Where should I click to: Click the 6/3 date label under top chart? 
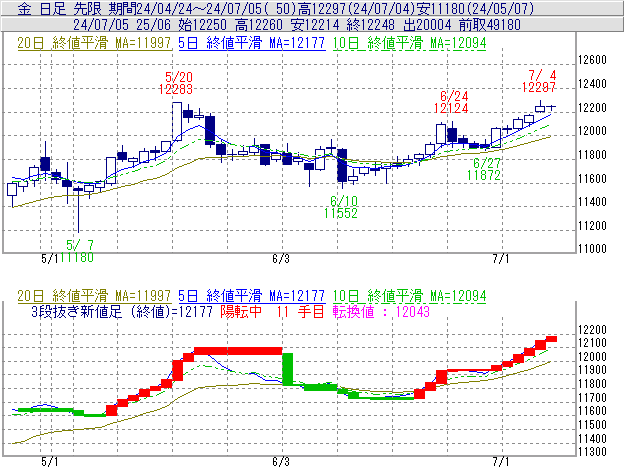[281, 259]
